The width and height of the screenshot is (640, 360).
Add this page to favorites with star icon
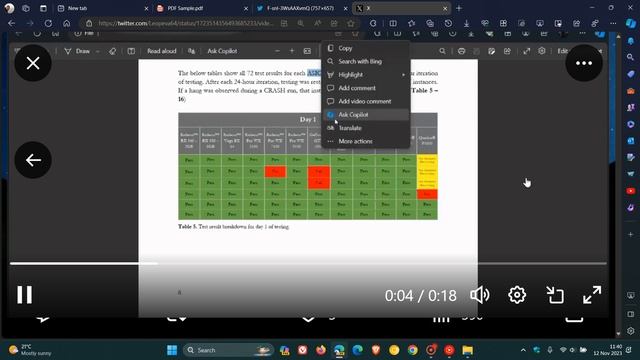click(x=351, y=23)
